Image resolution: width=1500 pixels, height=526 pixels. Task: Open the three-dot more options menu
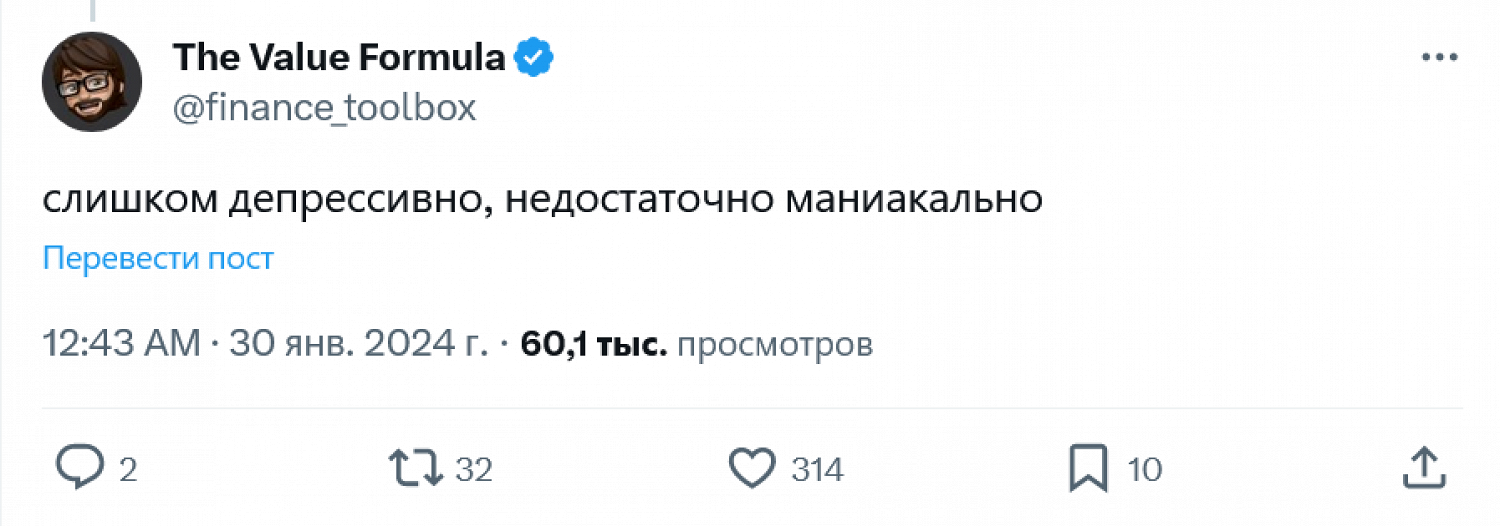point(1440,58)
